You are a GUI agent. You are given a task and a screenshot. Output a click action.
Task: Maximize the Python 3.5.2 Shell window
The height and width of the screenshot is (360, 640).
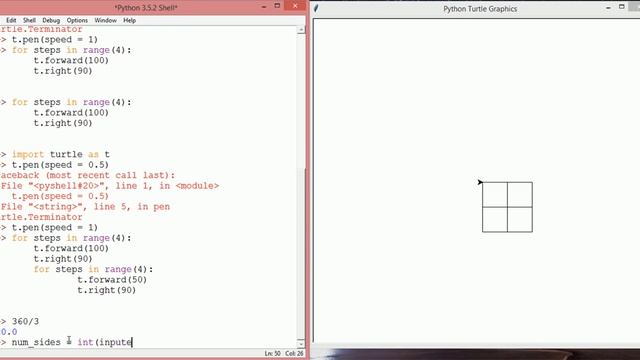277,6
